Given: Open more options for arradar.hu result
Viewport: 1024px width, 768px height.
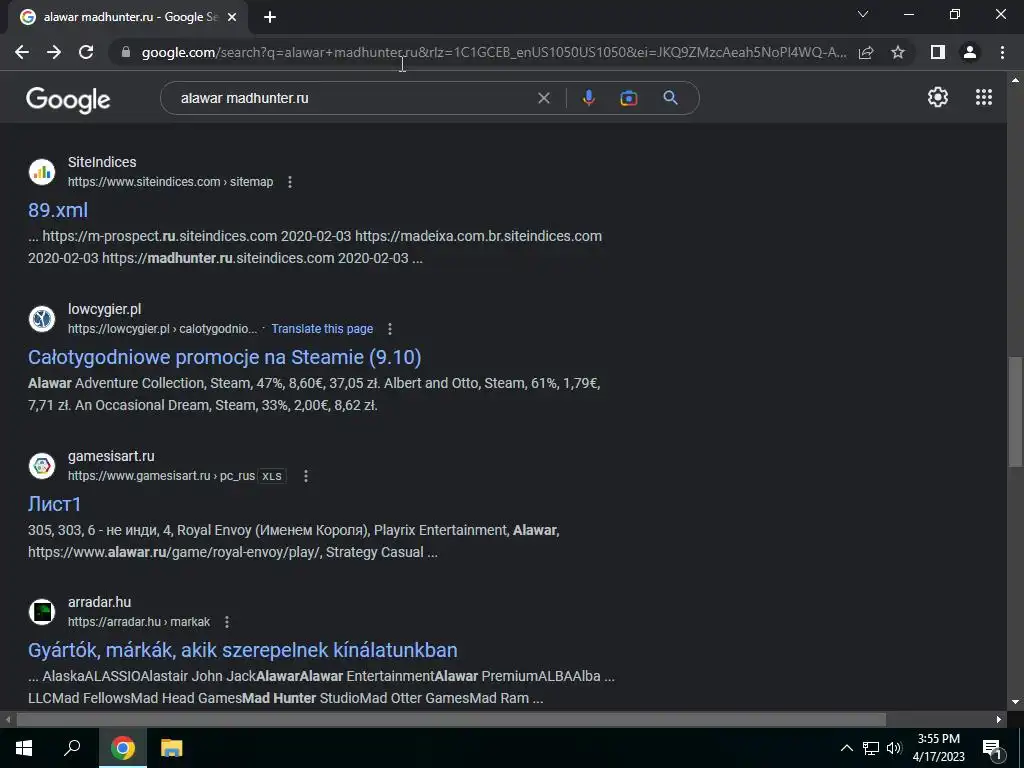Looking at the screenshot, I should (227, 622).
